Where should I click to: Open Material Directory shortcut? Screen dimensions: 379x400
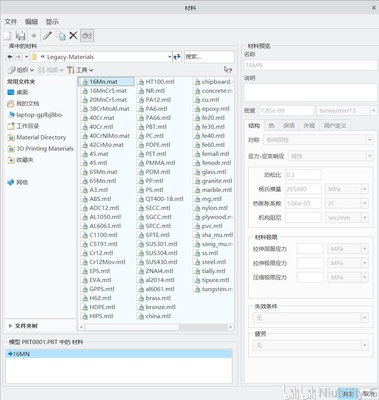click(x=37, y=137)
